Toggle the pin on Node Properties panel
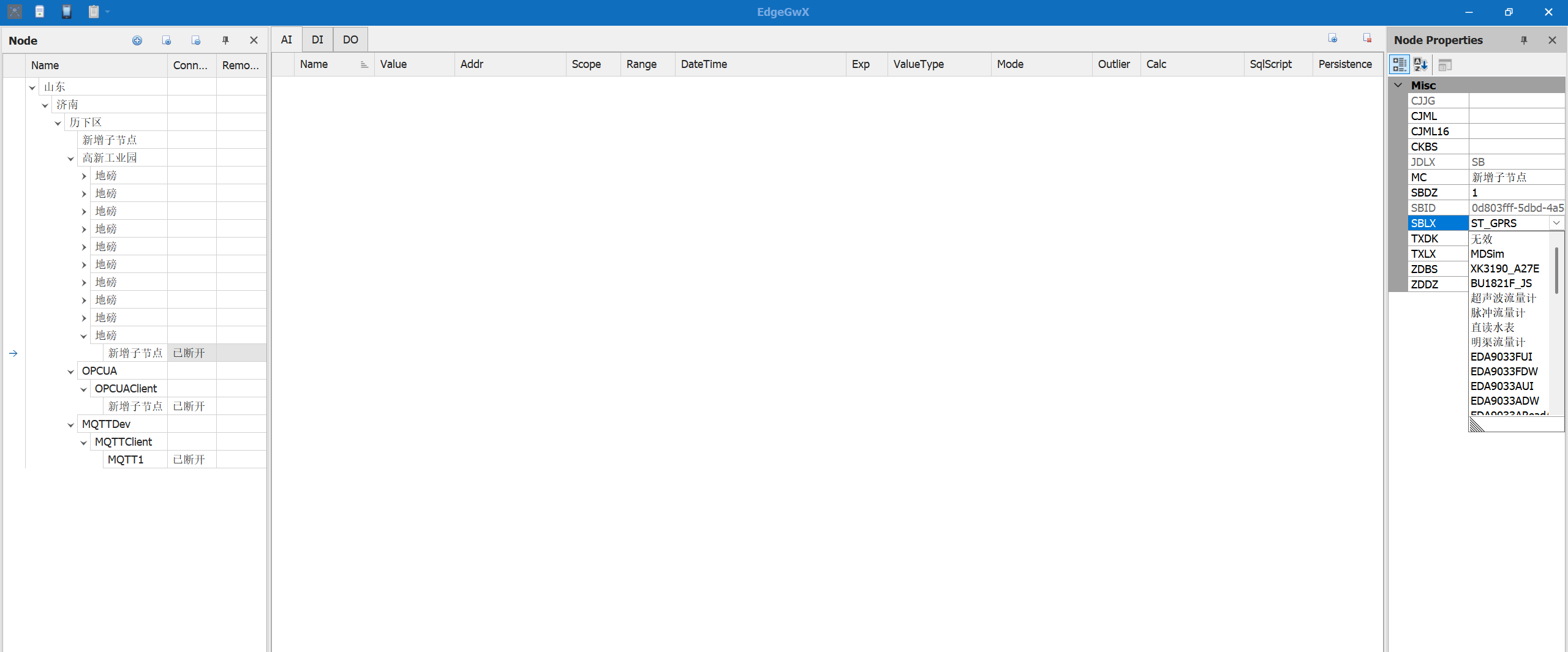The image size is (1568, 652). click(x=1524, y=40)
